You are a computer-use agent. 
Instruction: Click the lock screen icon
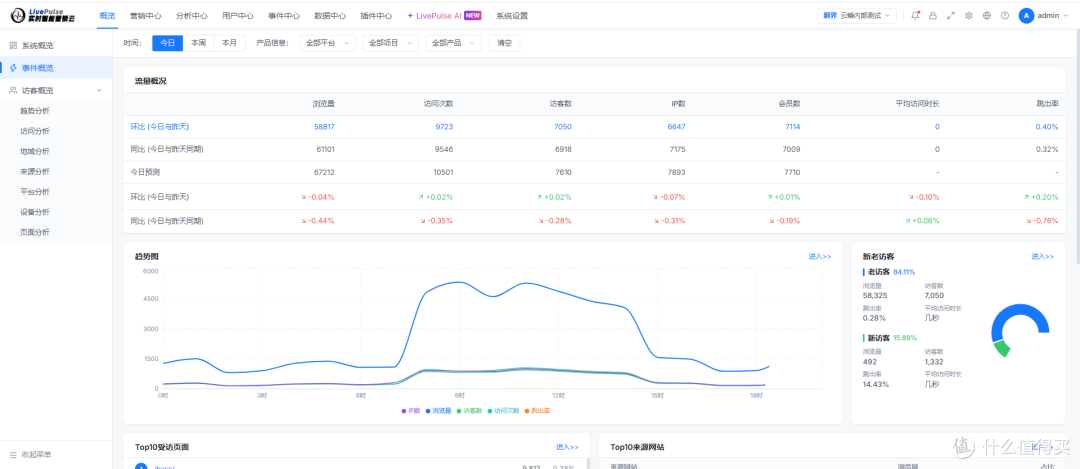click(x=933, y=15)
